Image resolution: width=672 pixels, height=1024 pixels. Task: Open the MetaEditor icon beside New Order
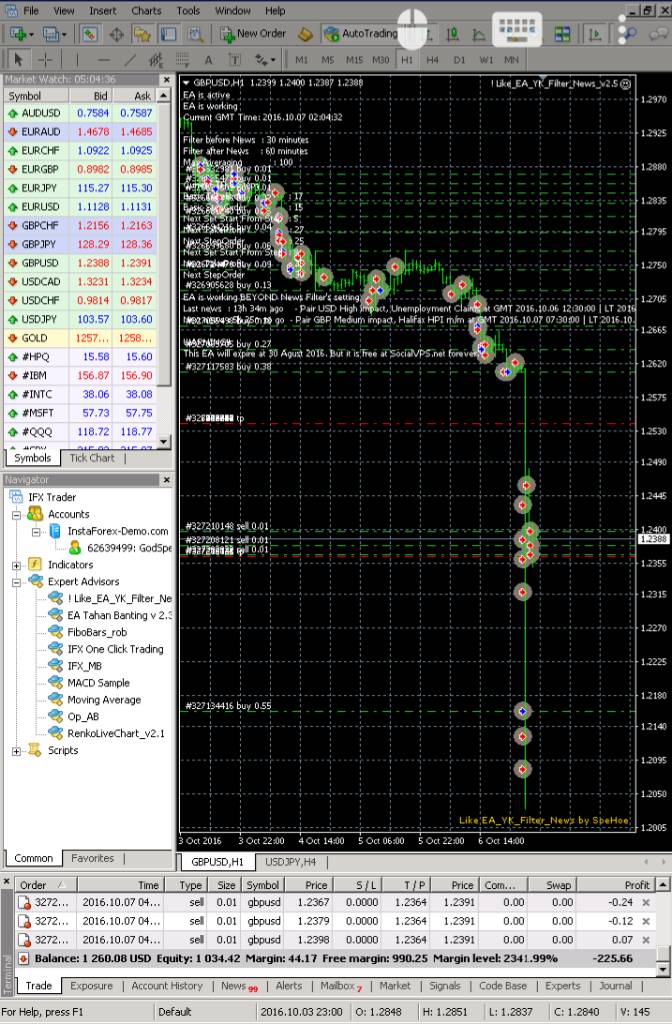click(x=304, y=33)
